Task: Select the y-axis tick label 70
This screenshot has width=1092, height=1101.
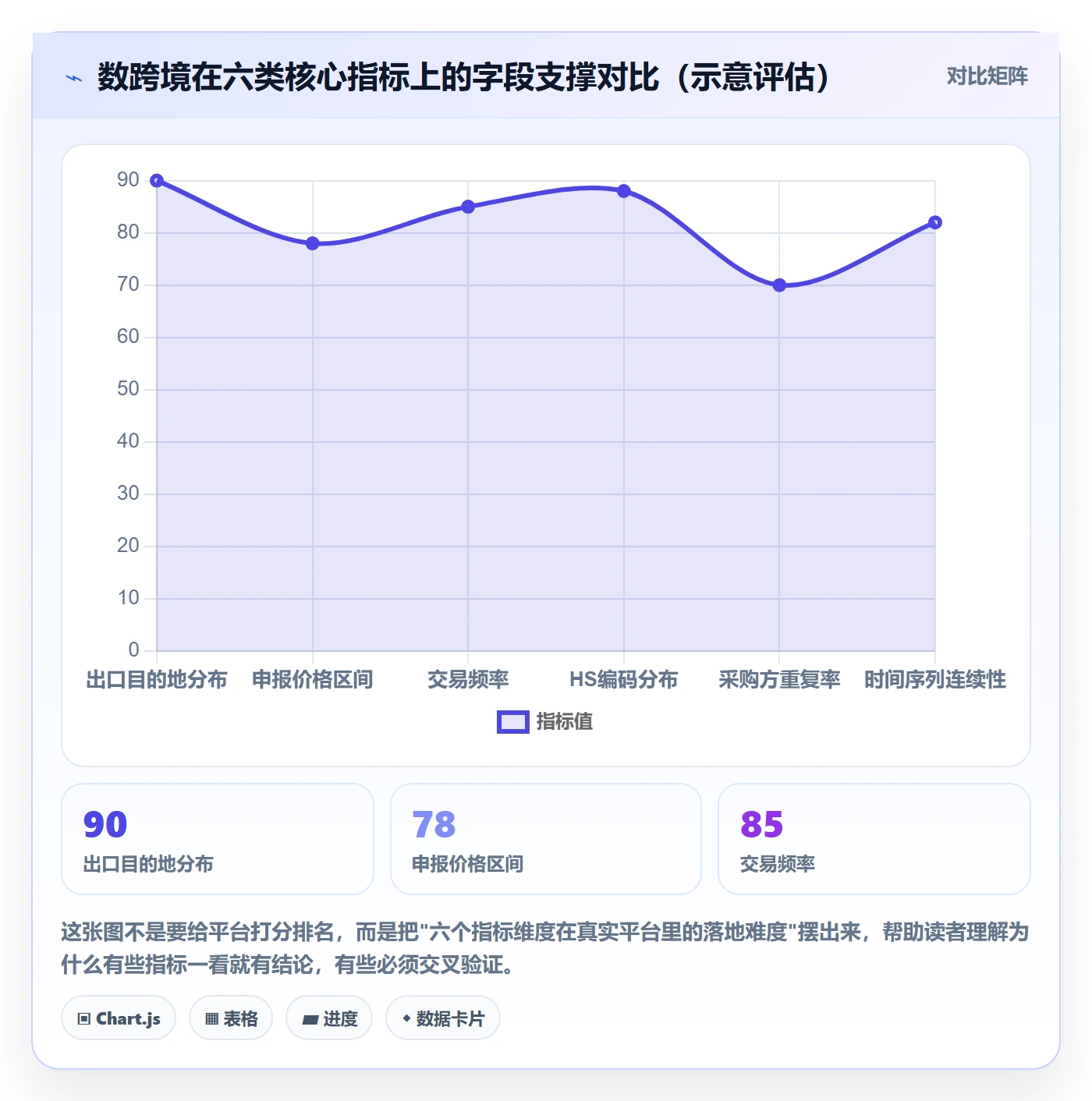Action: coord(128,285)
